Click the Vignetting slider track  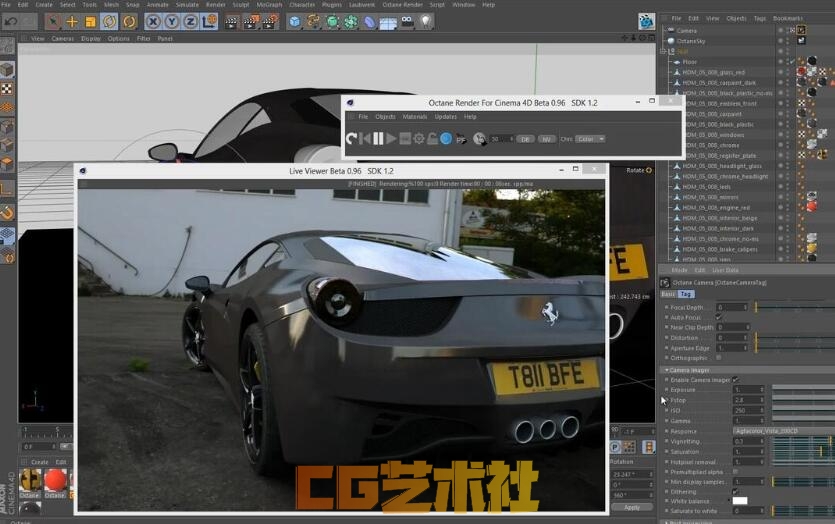pos(802,441)
